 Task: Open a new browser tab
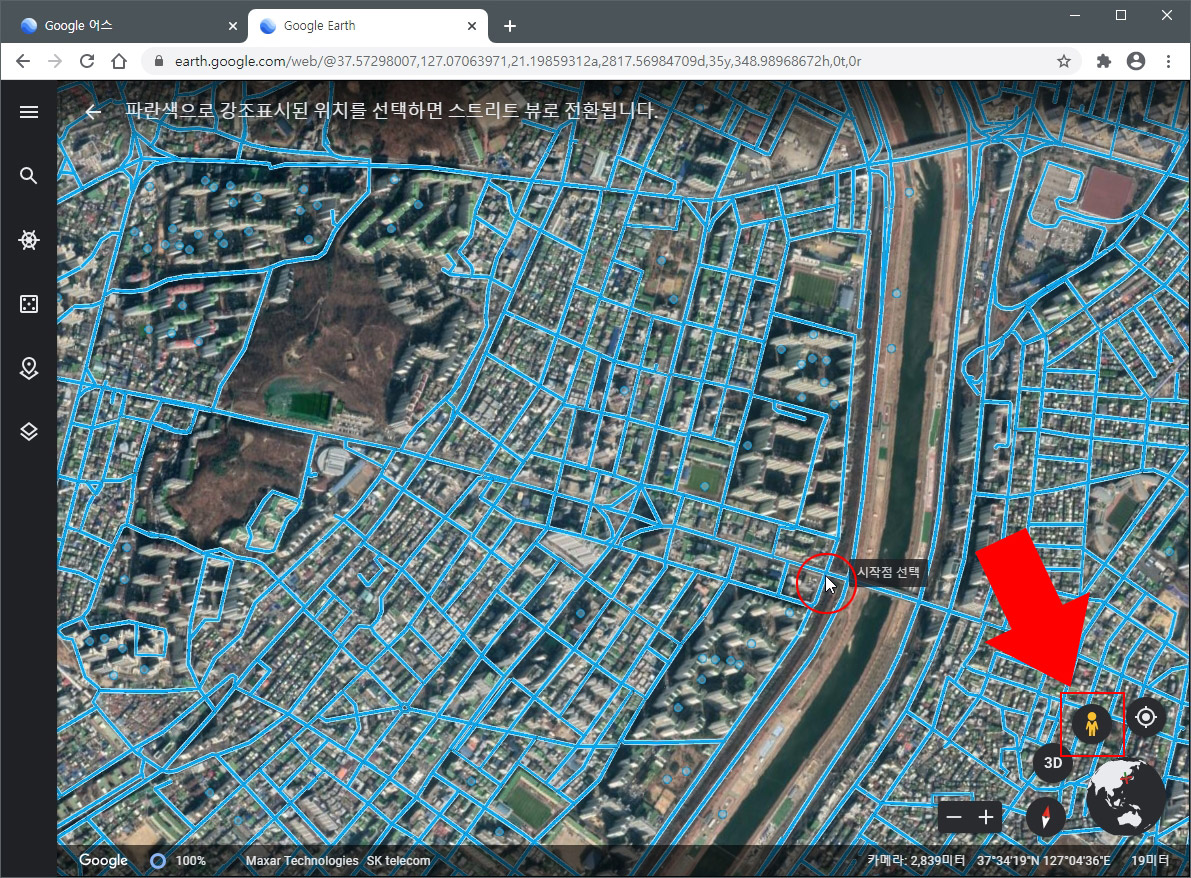click(510, 26)
